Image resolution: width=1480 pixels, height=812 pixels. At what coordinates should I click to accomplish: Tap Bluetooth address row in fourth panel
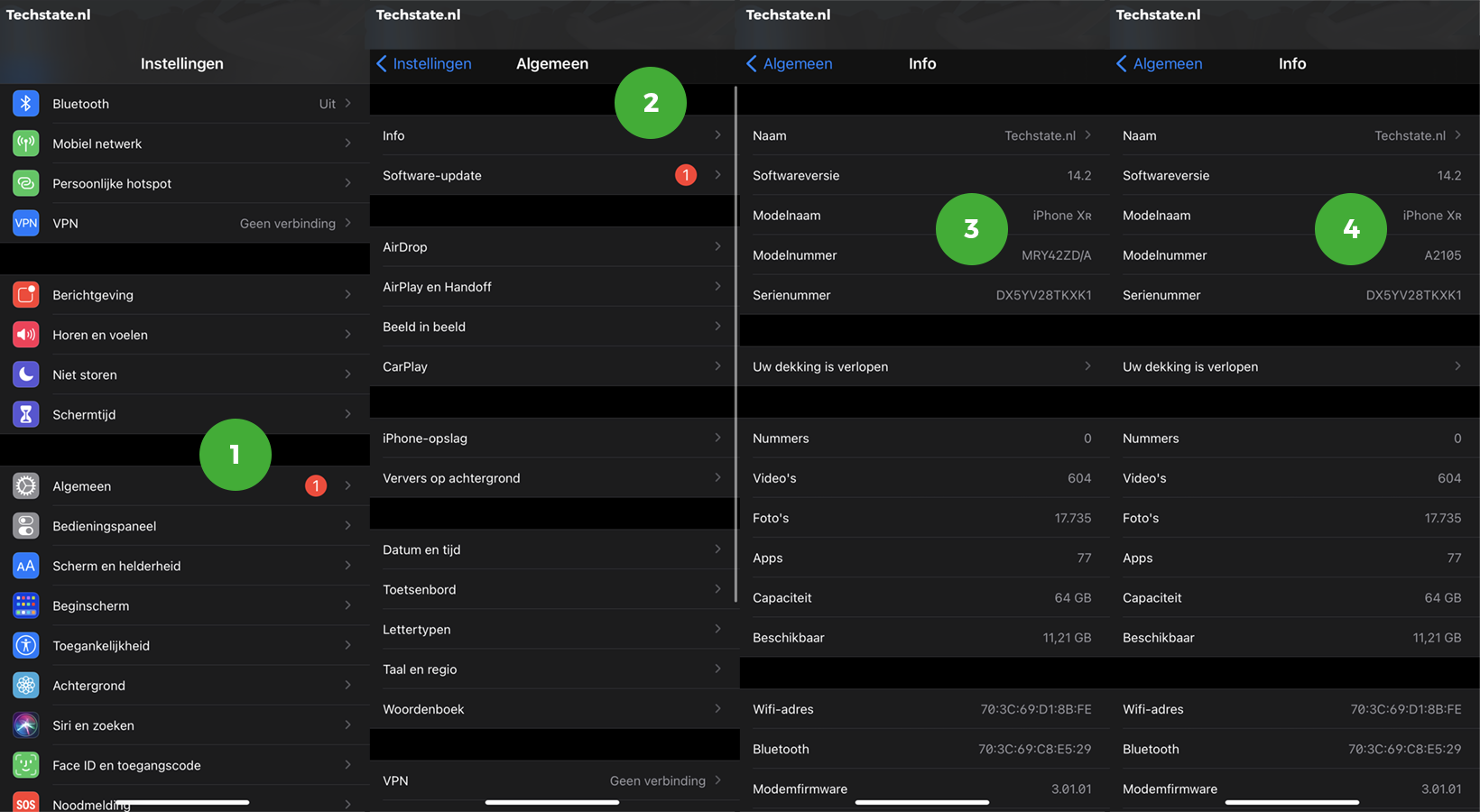click(1294, 749)
